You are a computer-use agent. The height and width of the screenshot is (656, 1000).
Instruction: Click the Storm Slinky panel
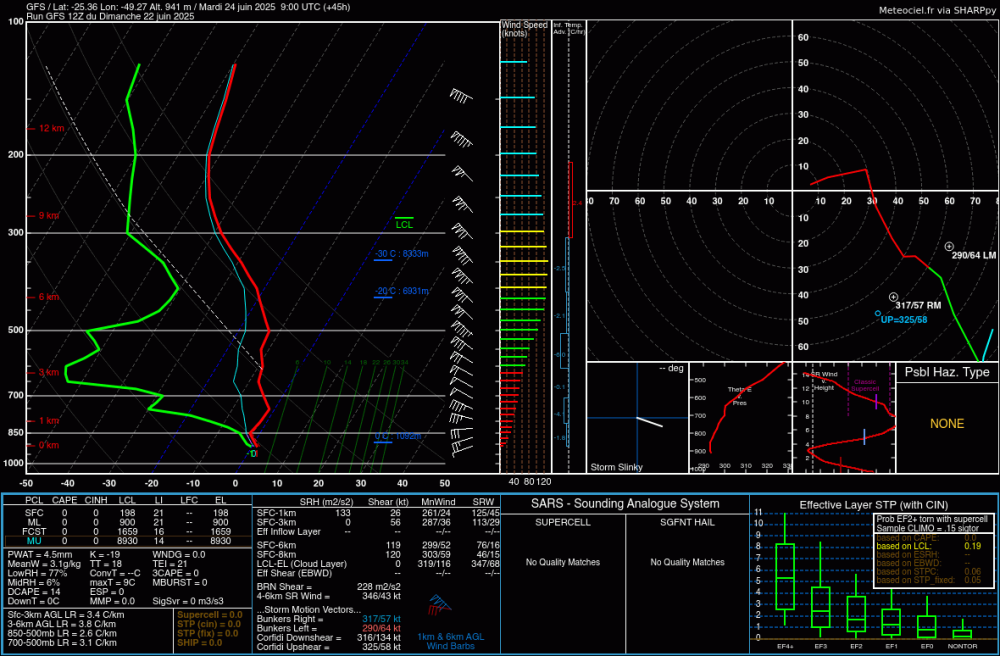(x=636, y=418)
